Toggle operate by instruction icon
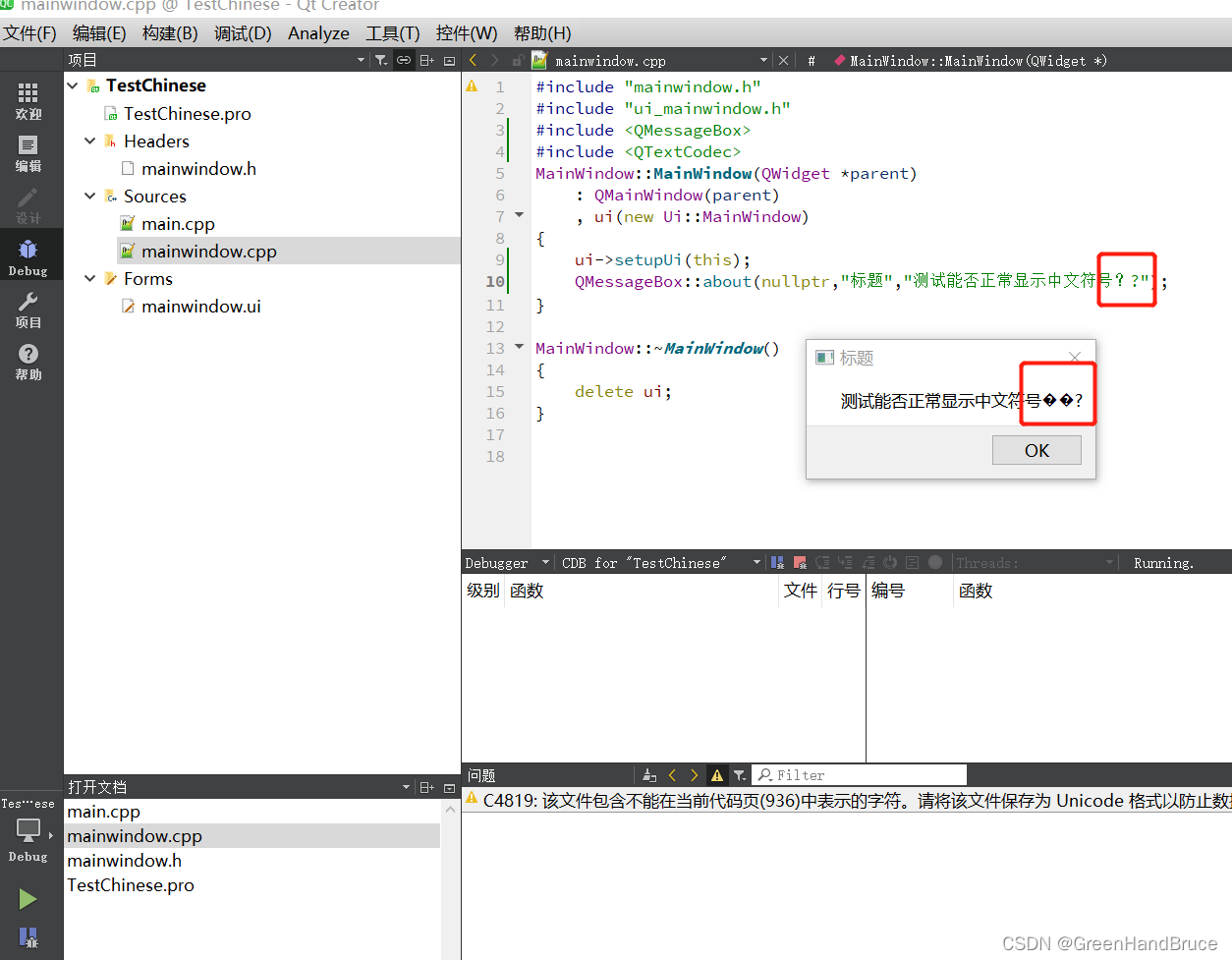1232x960 pixels. tap(912, 563)
